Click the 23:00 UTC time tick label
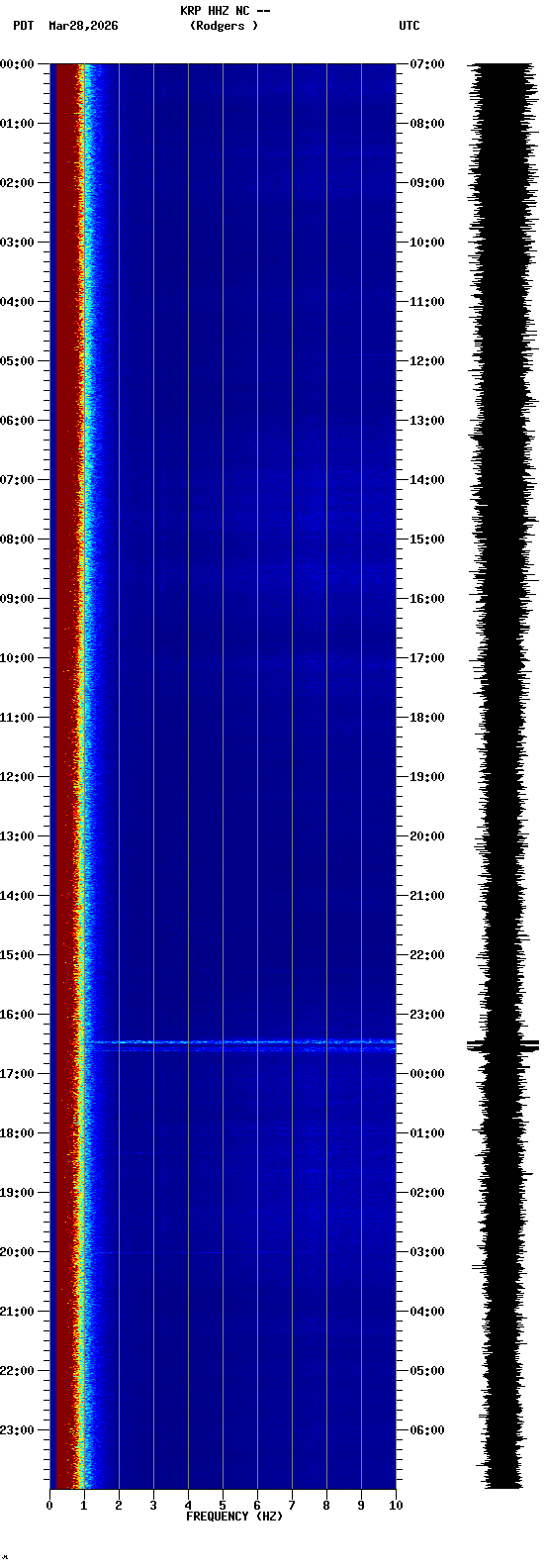 [x=427, y=1015]
